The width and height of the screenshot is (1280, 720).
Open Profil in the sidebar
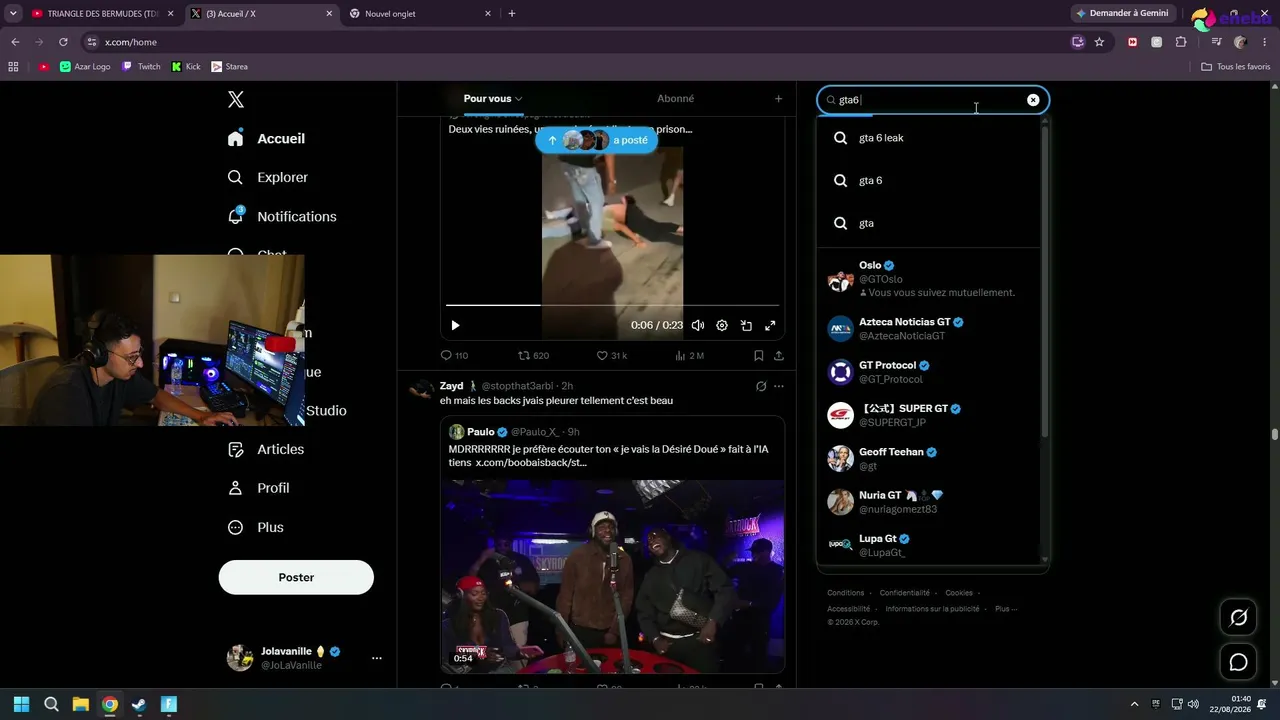258,488
